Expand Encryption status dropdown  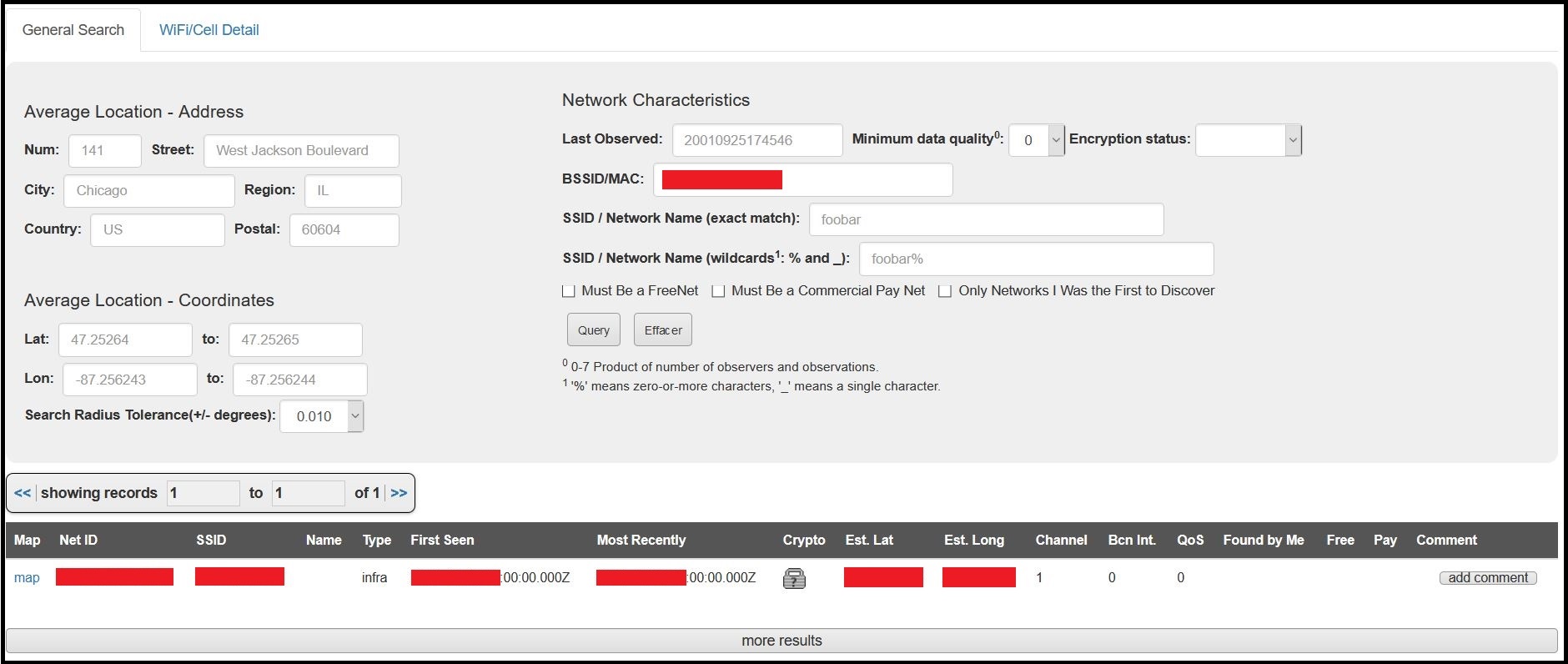pyautogui.click(x=1248, y=140)
